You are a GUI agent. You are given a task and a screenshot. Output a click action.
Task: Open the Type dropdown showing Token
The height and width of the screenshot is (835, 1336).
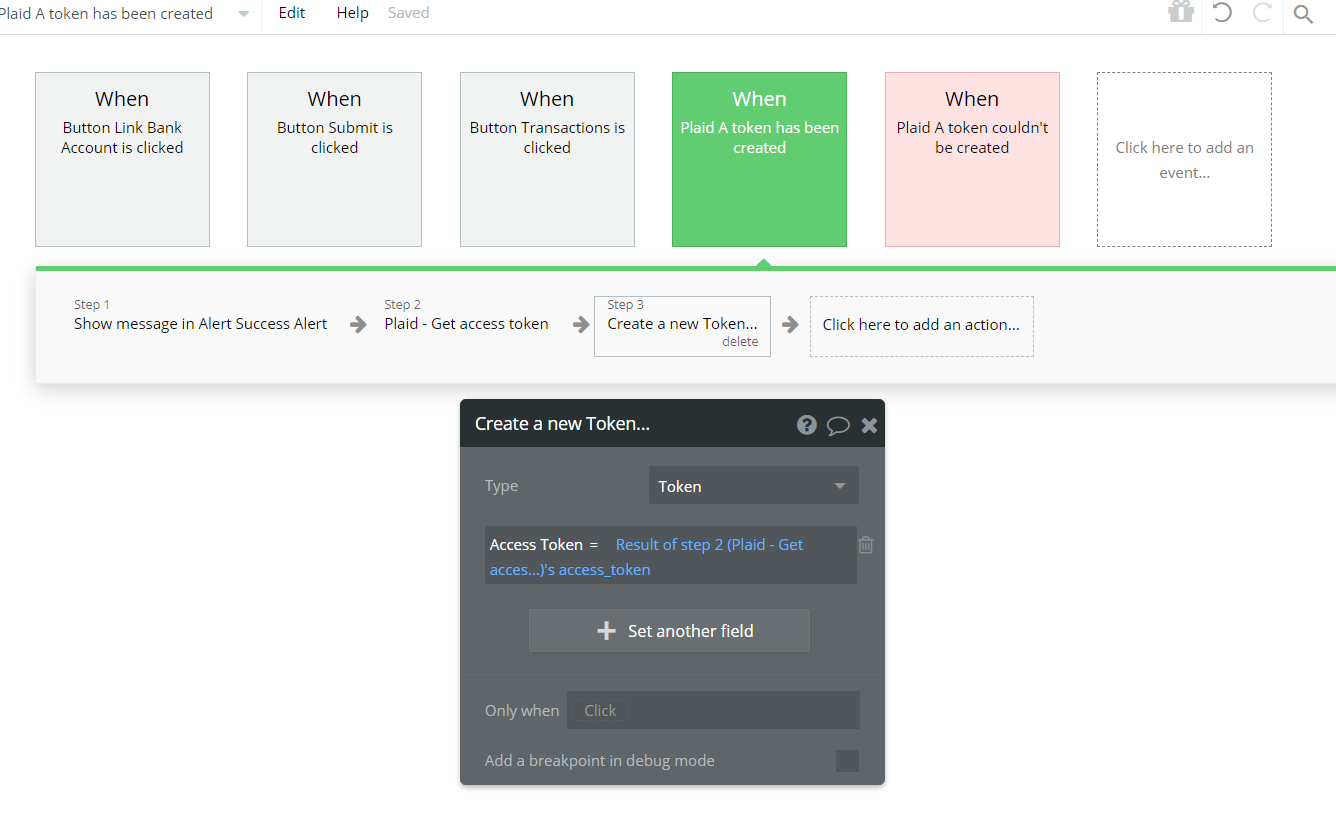(753, 486)
